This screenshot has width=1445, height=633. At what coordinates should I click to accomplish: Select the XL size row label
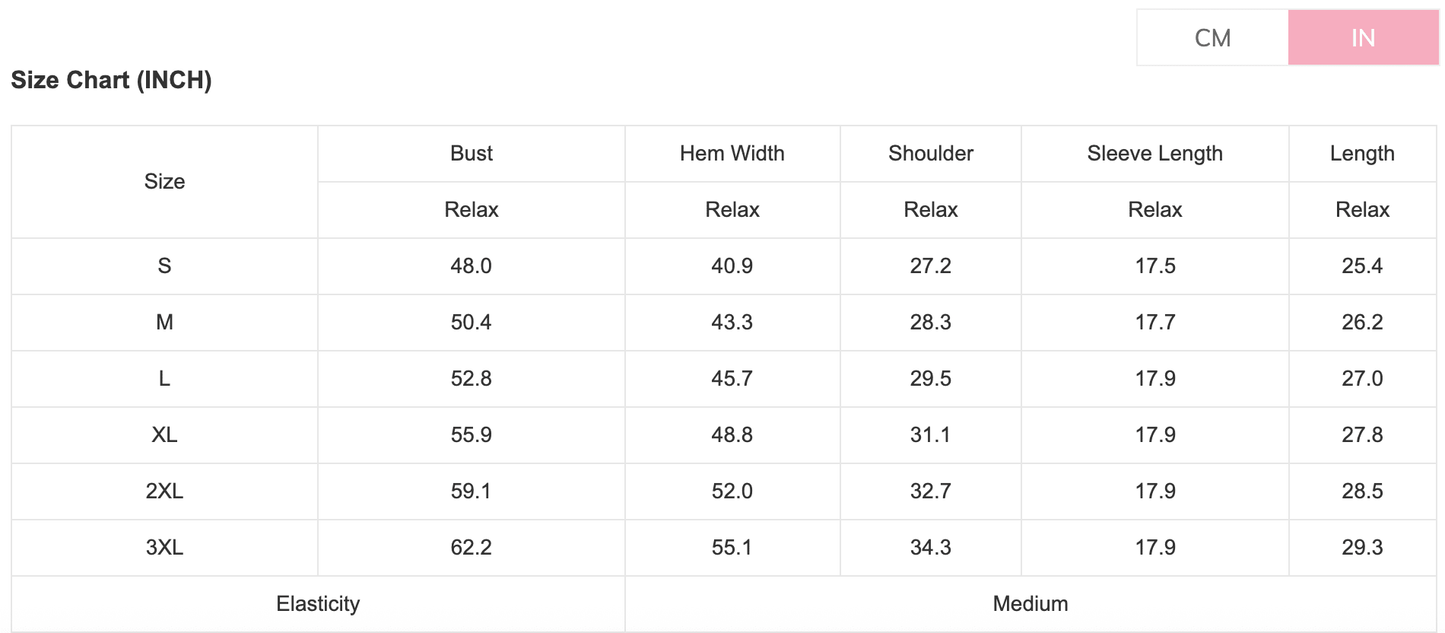[x=164, y=435]
